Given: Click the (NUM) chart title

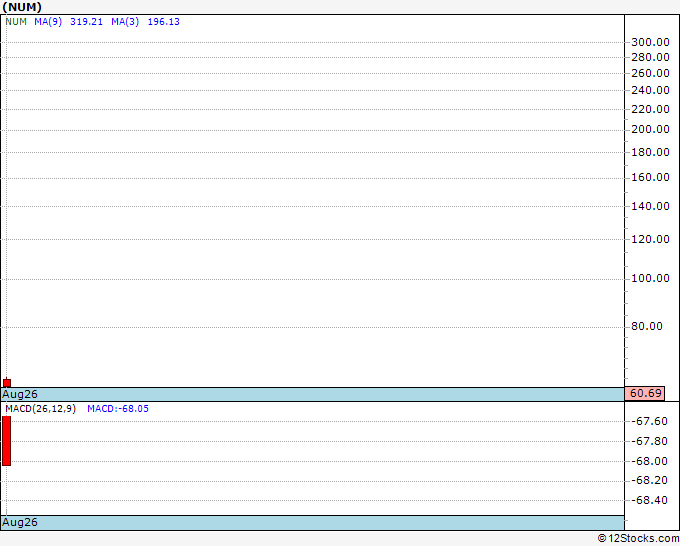Looking at the screenshot, I should pyautogui.click(x=22, y=7).
